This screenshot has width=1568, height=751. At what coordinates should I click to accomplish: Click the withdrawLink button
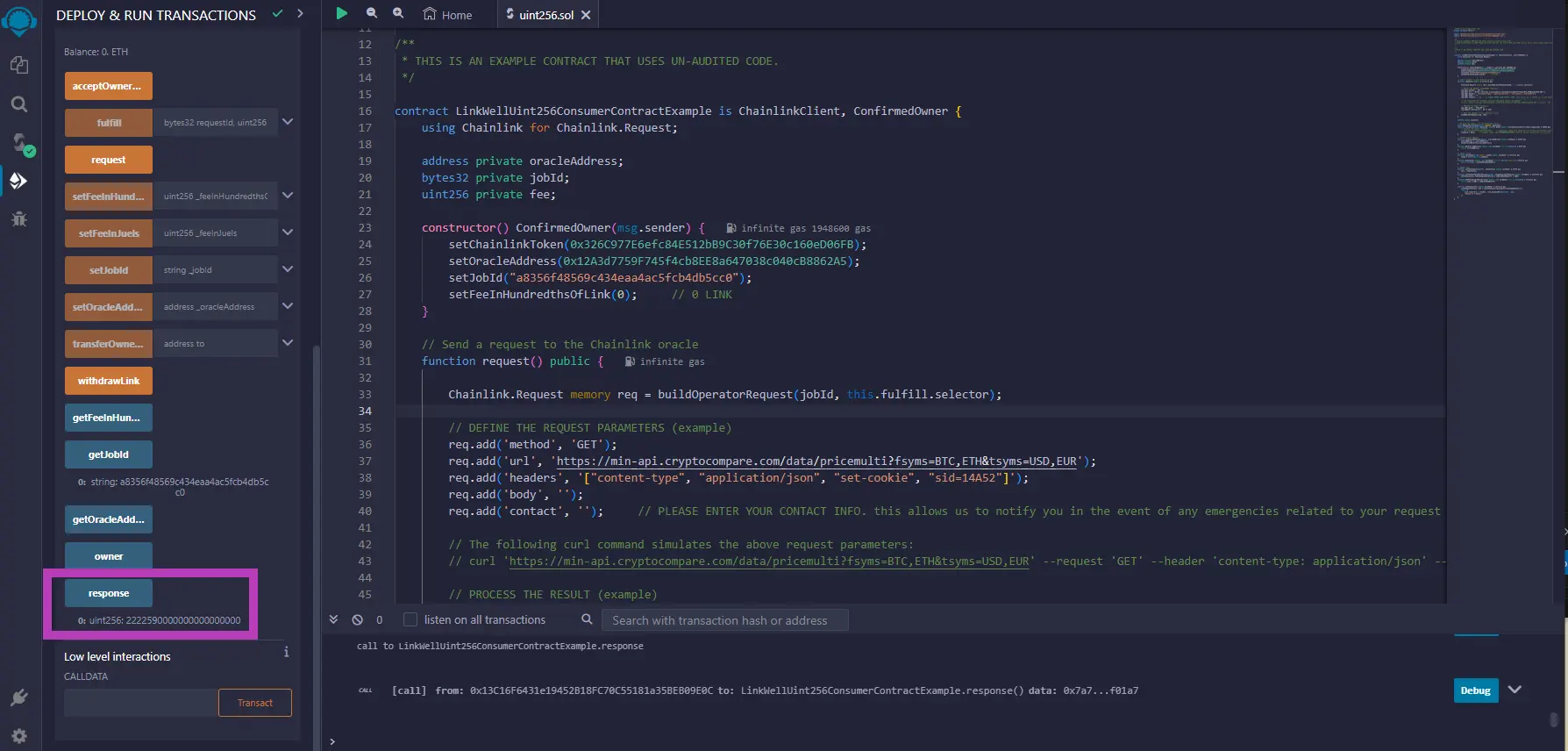point(109,381)
